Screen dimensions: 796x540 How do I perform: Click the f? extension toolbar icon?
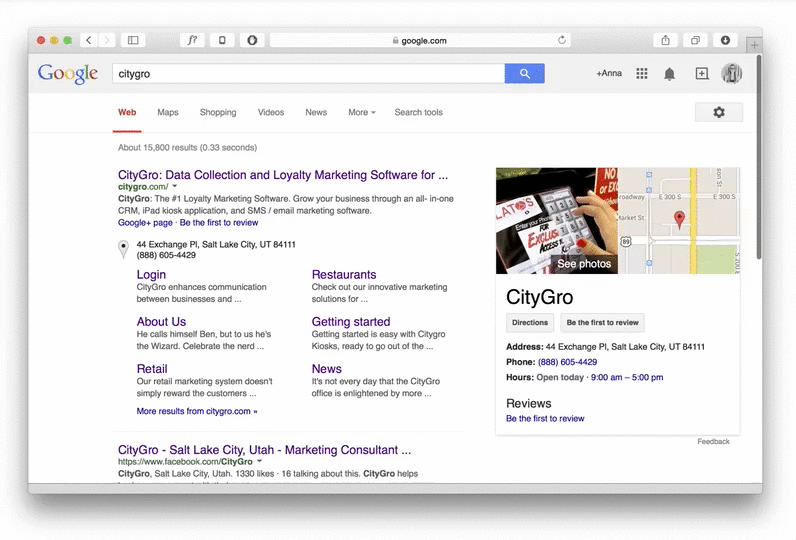[192, 40]
